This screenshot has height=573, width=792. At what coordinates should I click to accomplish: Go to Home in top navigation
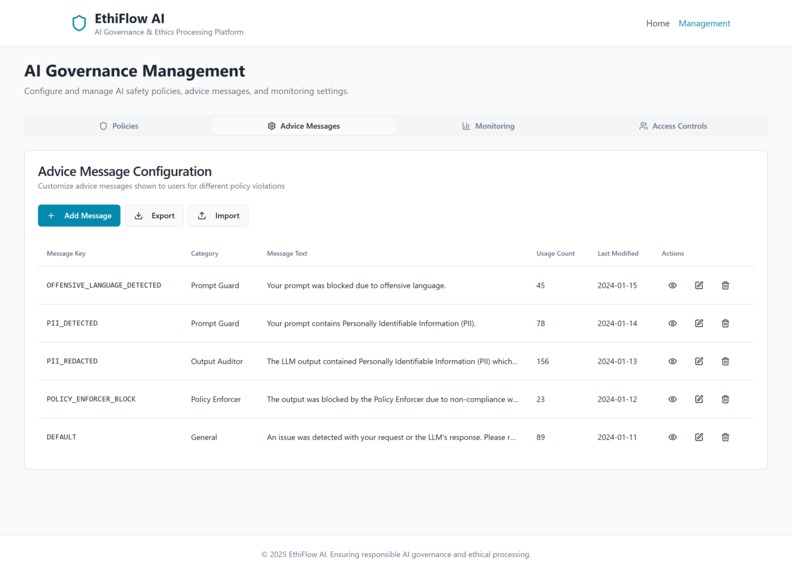click(658, 23)
